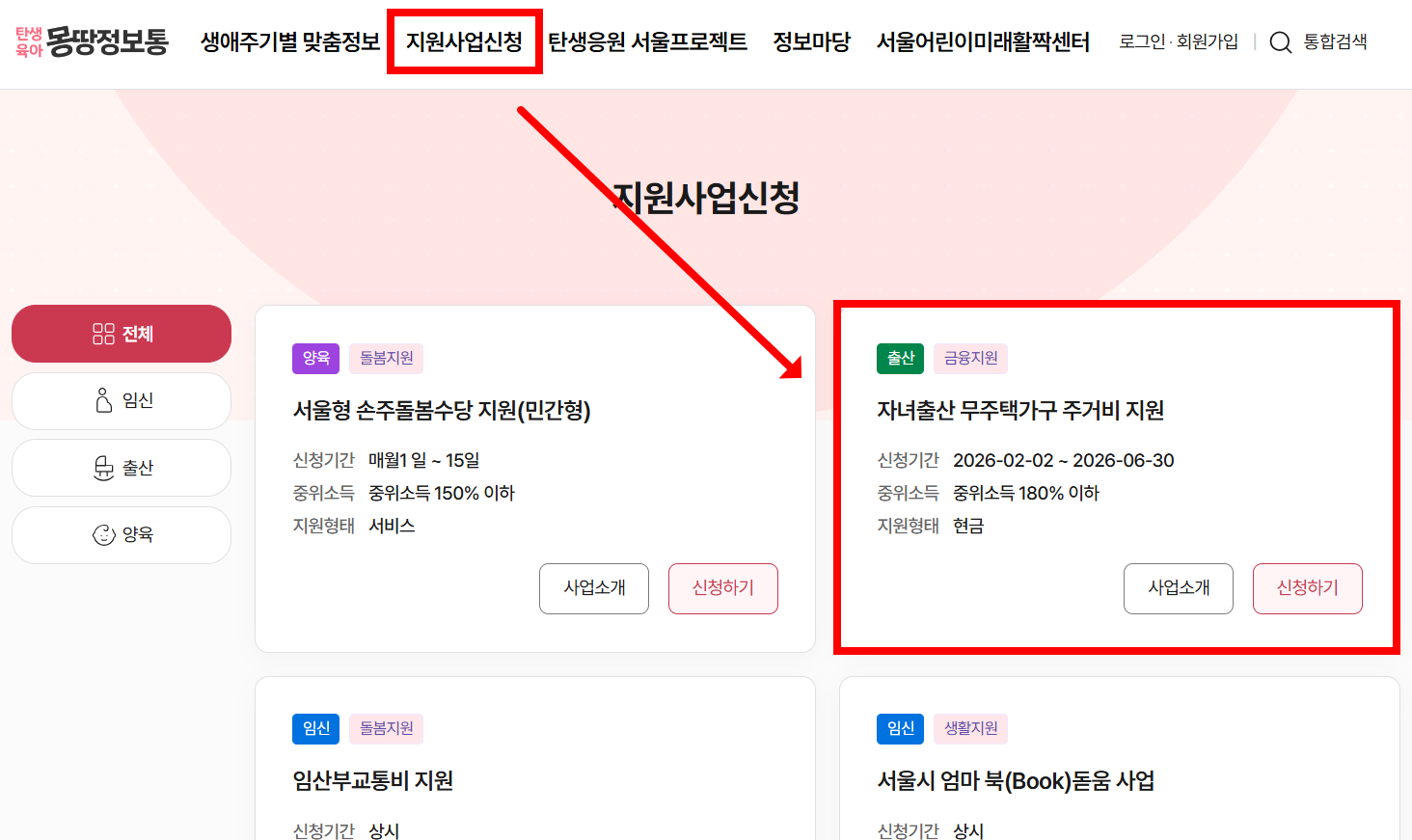
Task: Click 신청하기 on the 서울형 손주돌봄수당 card
Action: 723,588
